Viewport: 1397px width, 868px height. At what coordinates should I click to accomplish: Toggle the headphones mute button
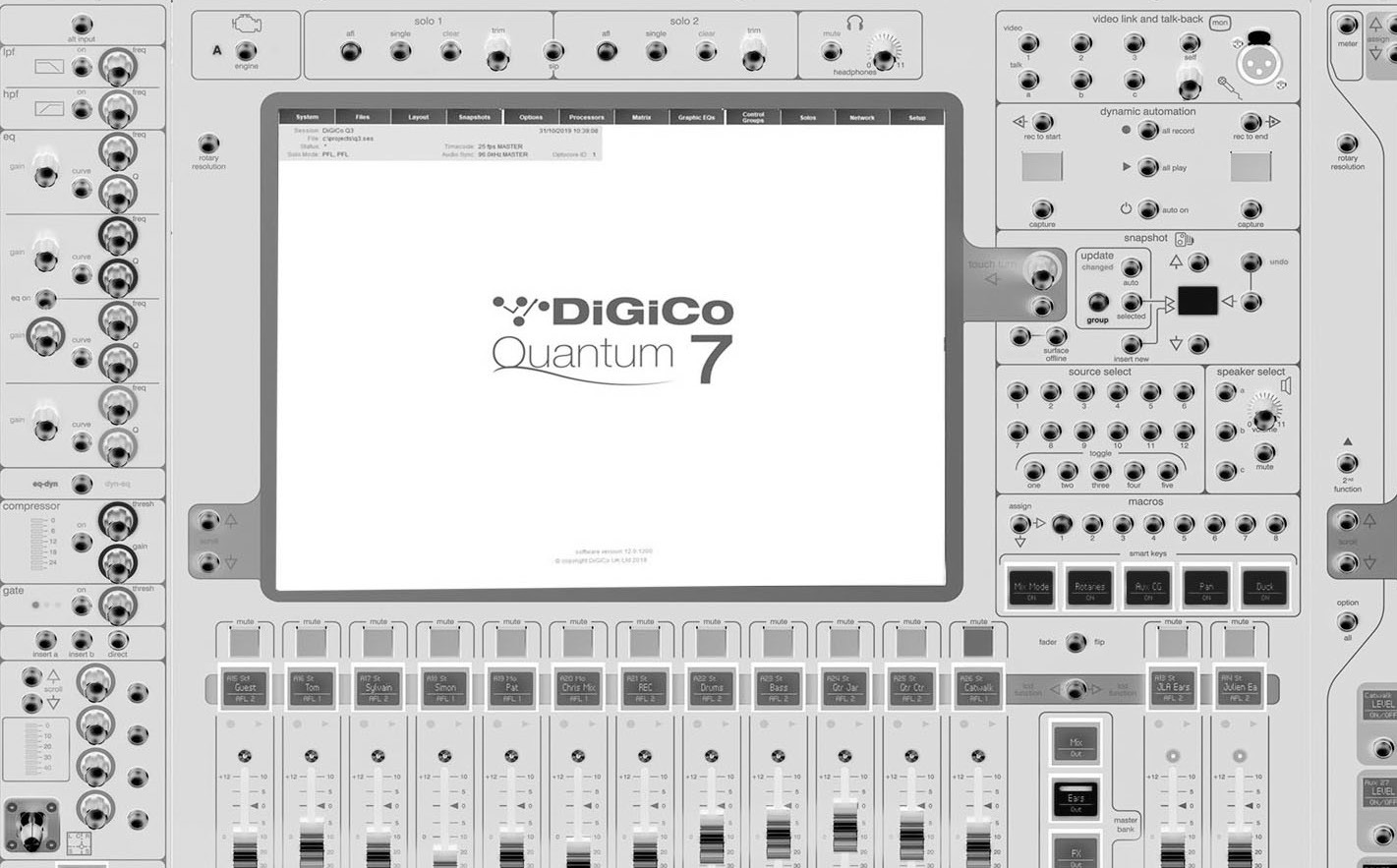(832, 52)
